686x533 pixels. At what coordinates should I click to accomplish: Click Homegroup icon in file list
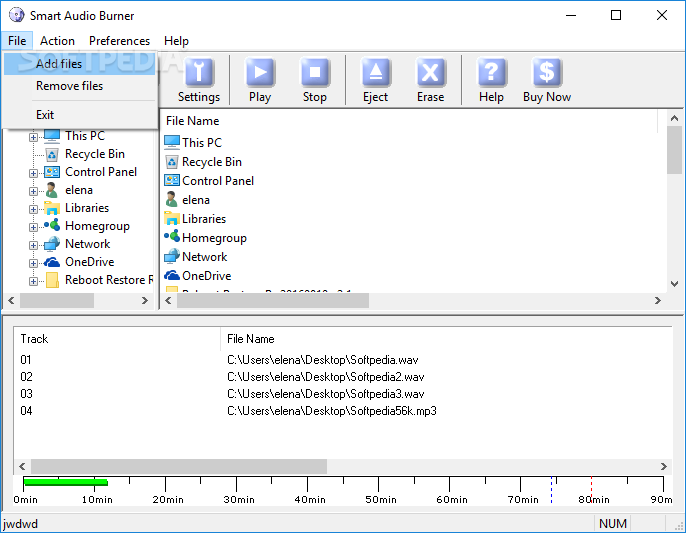(172, 236)
